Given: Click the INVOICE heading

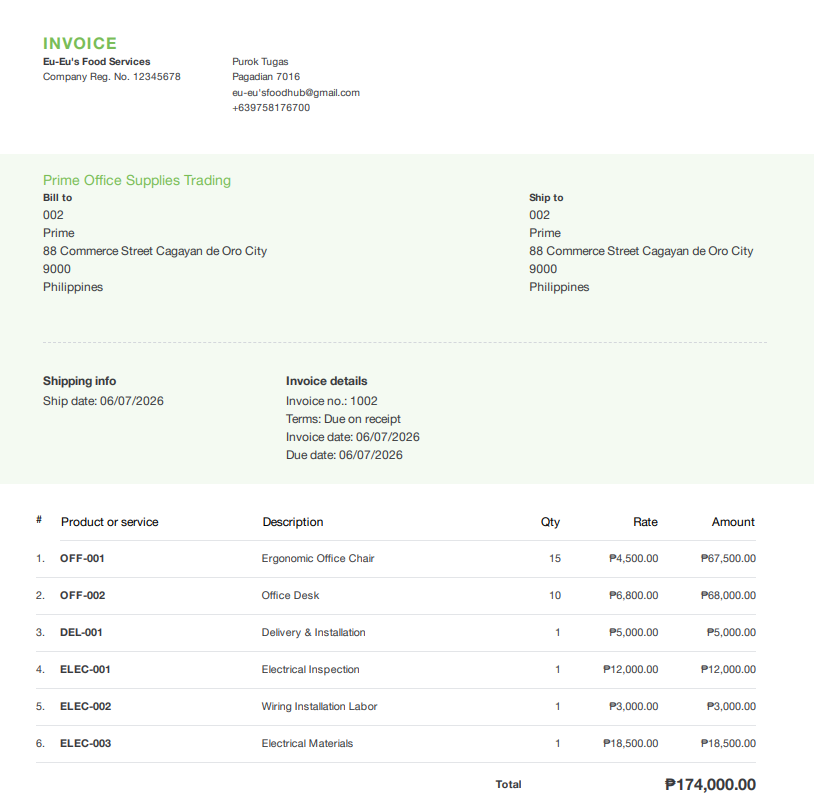Looking at the screenshot, I should pyautogui.click(x=80, y=43).
